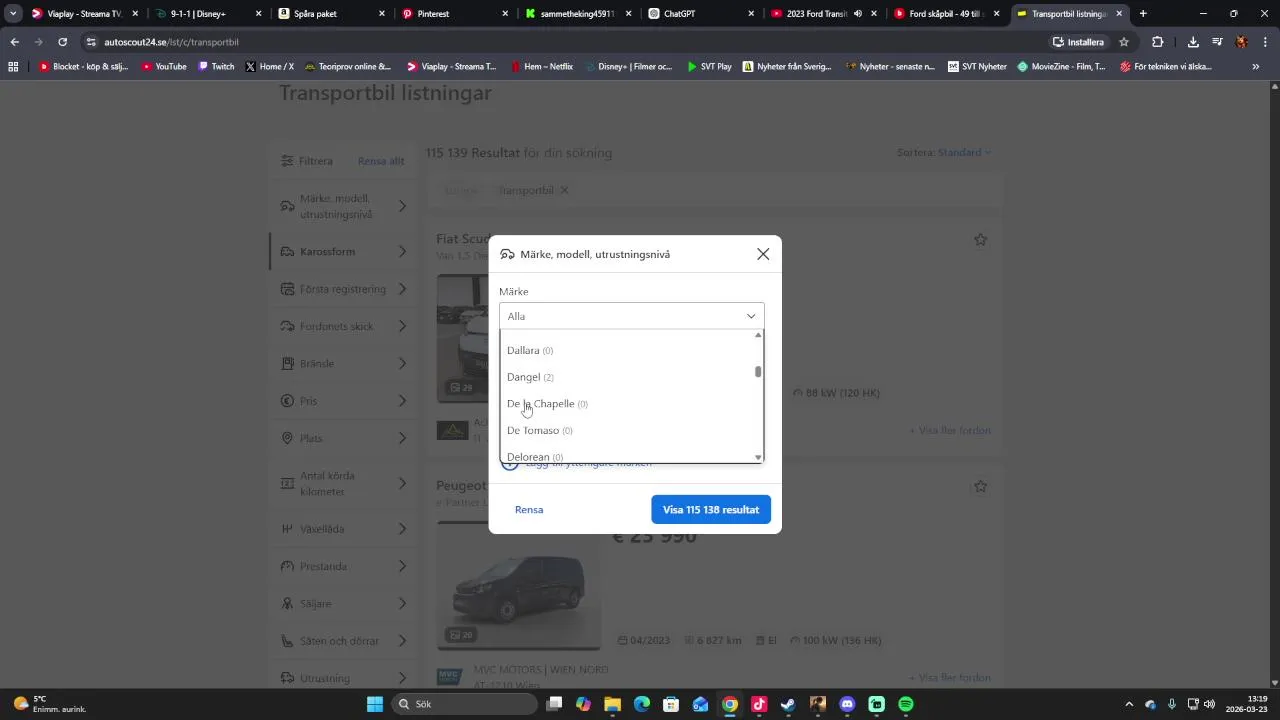Viewport: 1280px width, 720px height.
Task: Open the SVT Play bookmark
Action: 709,67
